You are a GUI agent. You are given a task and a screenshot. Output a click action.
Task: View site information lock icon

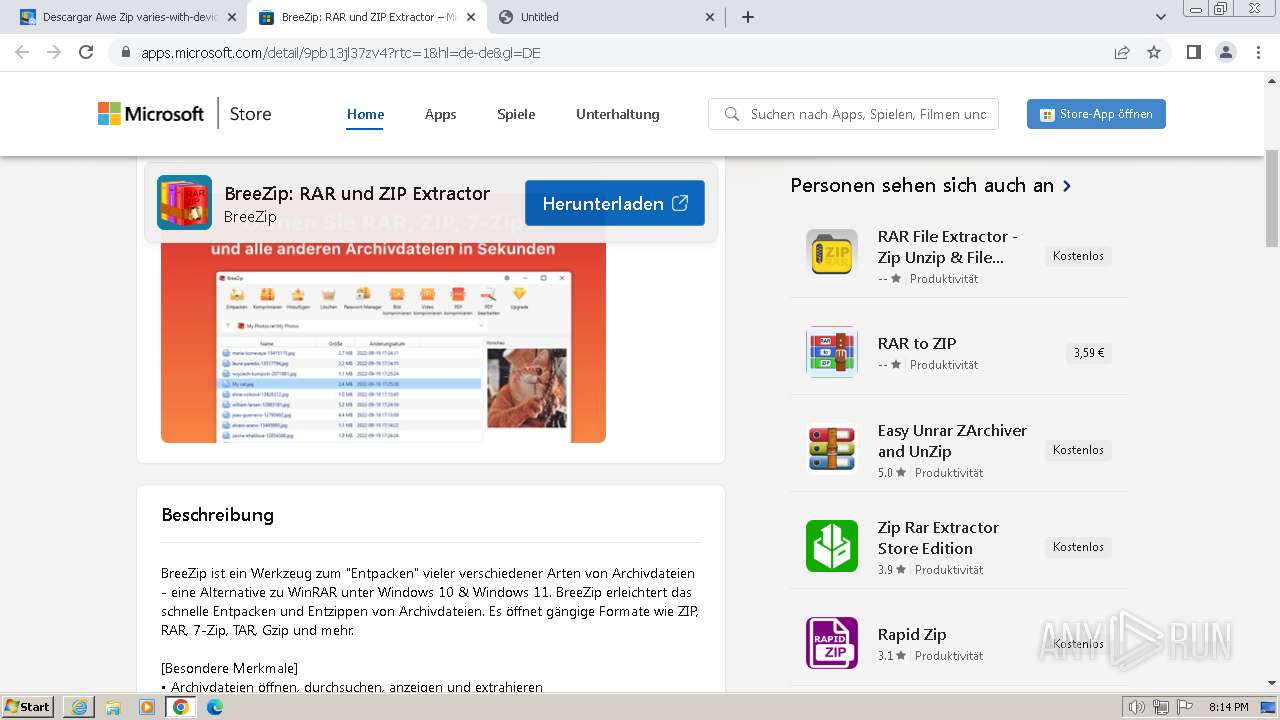126,53
